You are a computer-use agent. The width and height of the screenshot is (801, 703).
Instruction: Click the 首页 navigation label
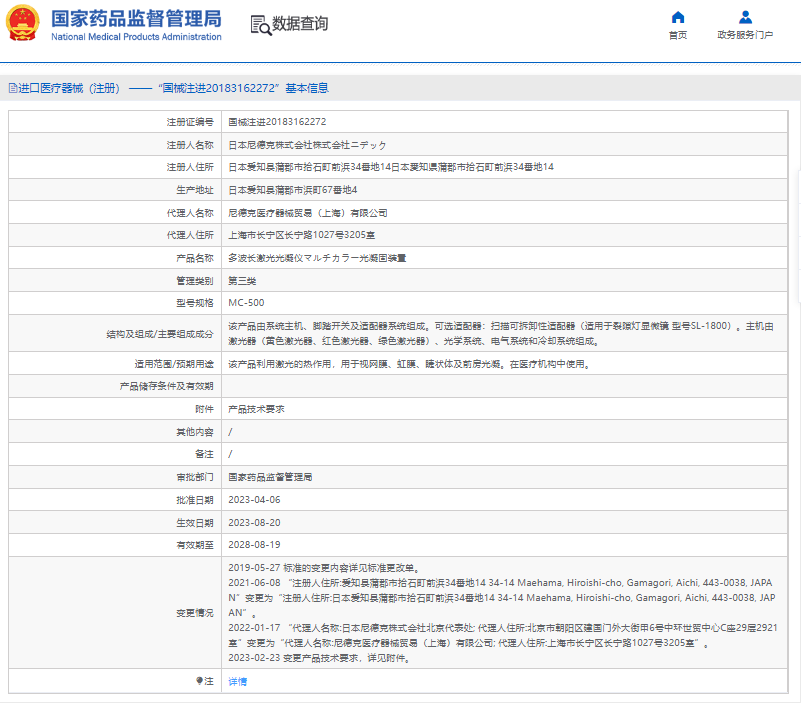coord(678,35)
